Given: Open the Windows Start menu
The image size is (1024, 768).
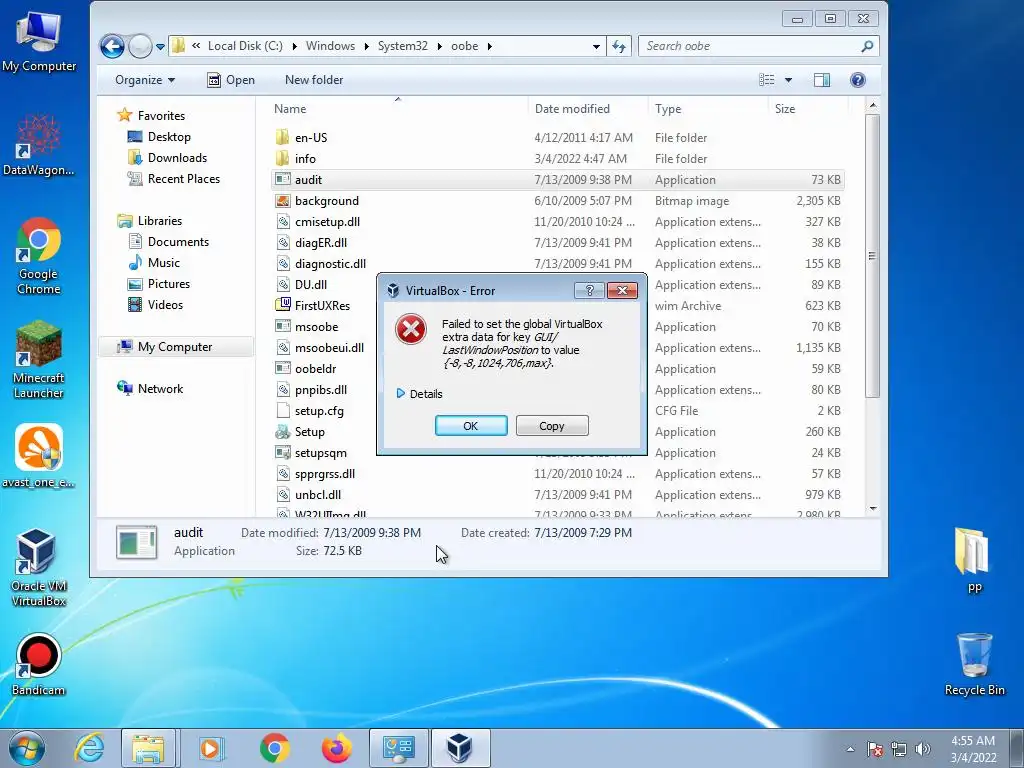Looking at the screenshot, I should (26, 748).
